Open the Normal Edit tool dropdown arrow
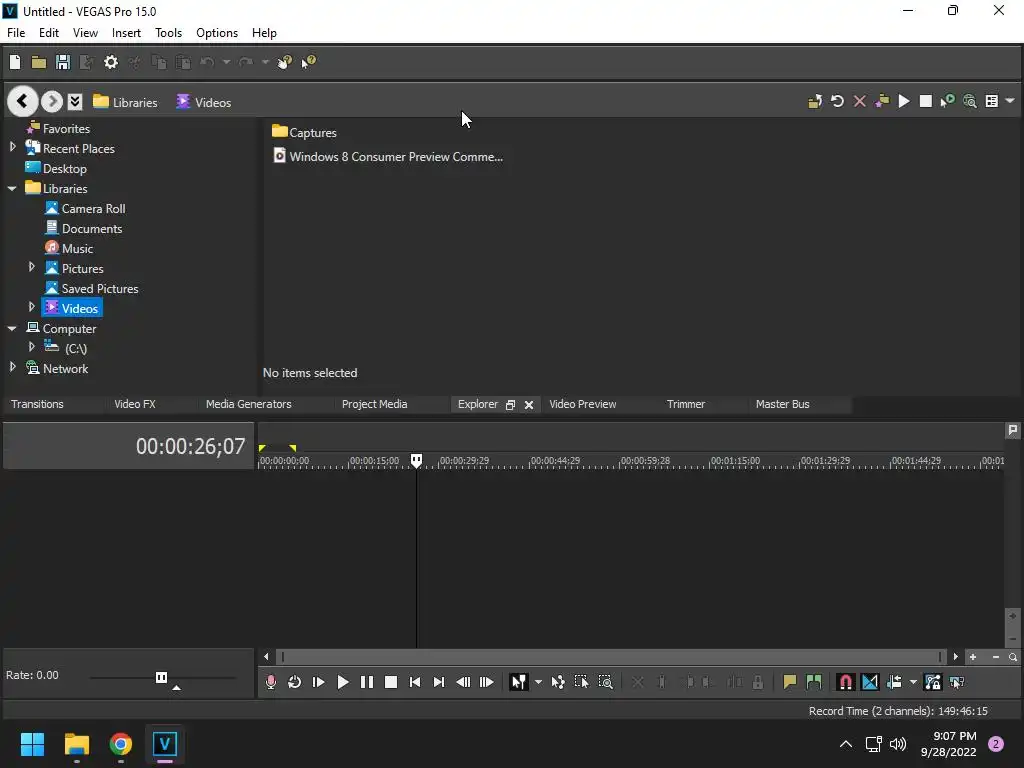The height and width of the screenshot is (768, 1024). coord(538,682)
